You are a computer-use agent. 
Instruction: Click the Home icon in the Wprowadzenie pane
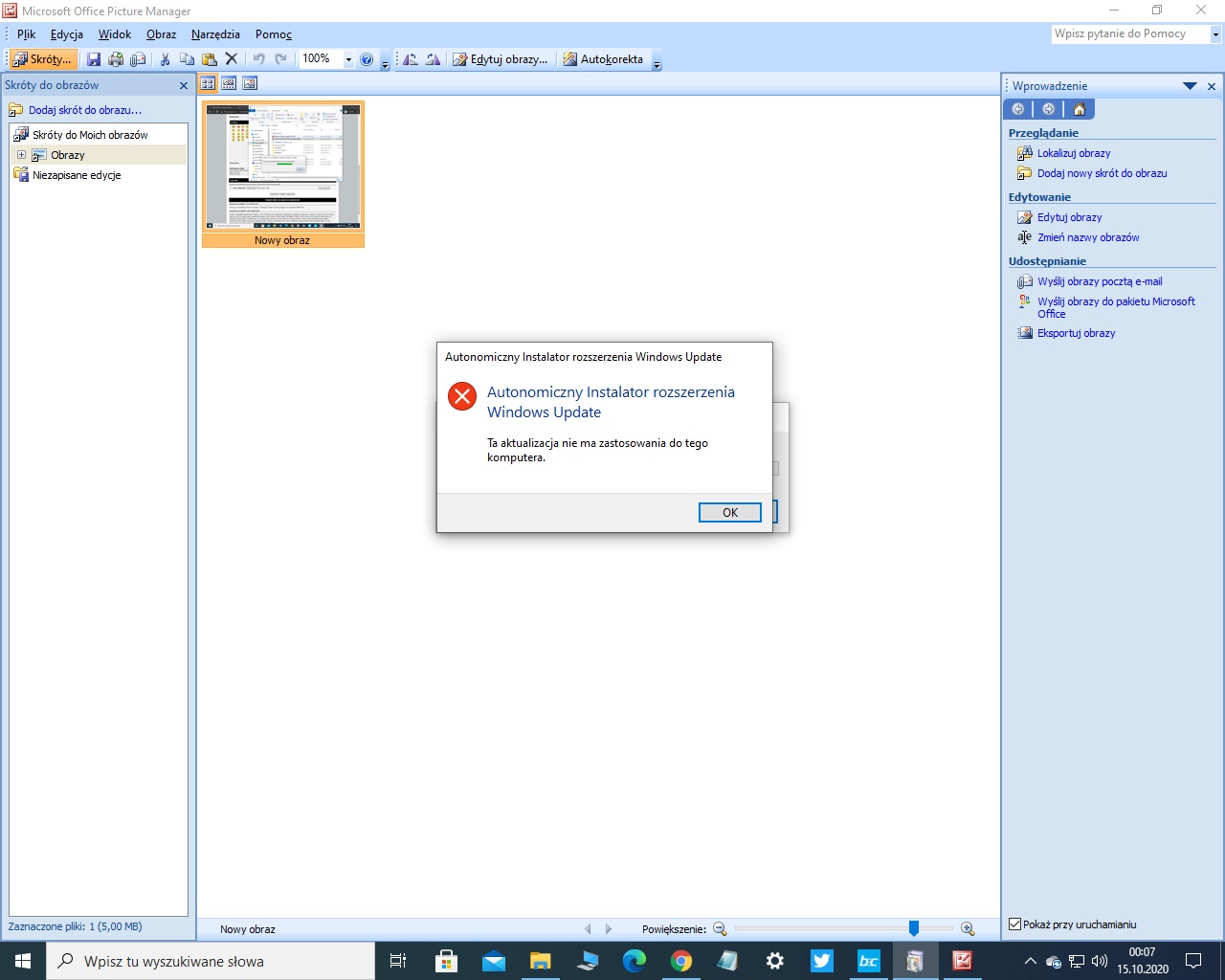(x=1080, y=109)
